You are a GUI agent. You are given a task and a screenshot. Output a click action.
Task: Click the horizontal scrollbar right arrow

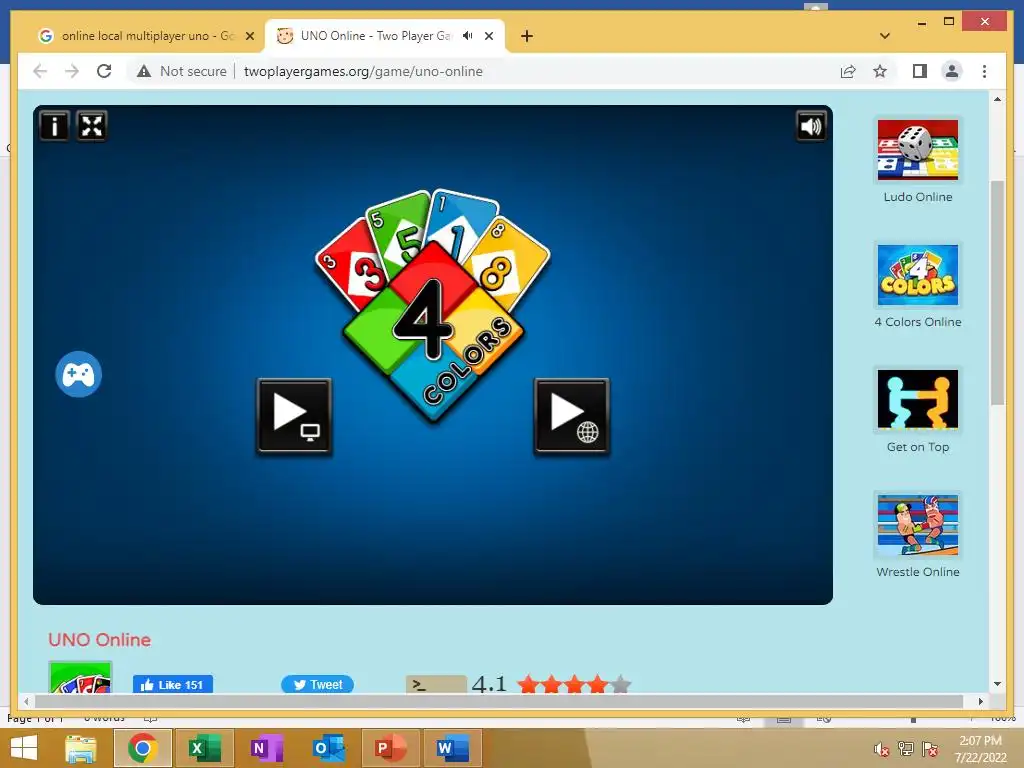click(981, 701)
